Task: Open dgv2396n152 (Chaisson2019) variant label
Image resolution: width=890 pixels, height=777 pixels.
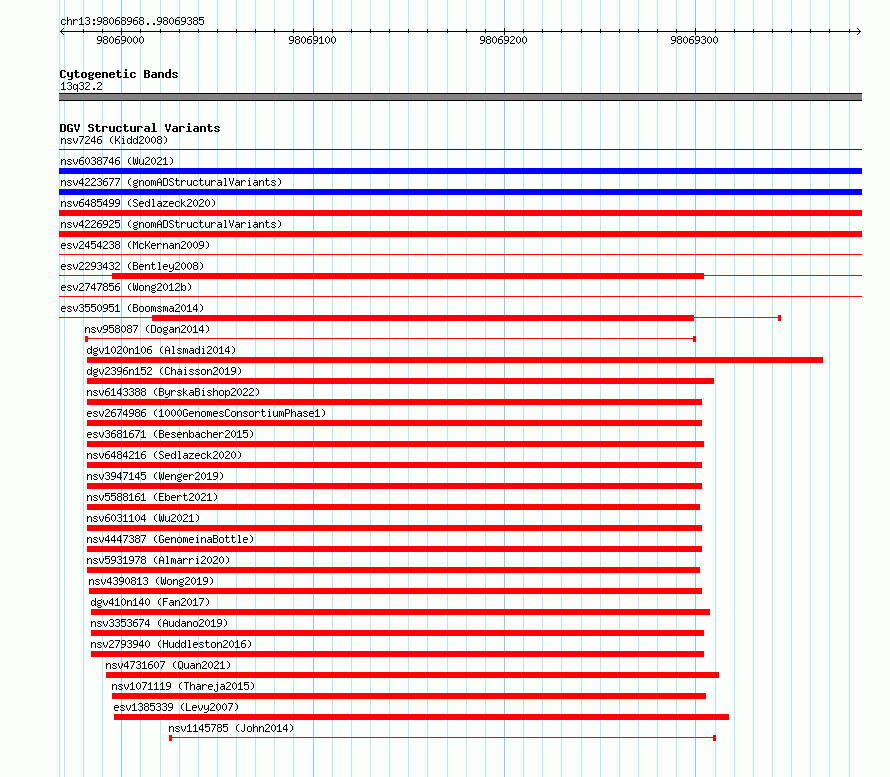Action: (164, 371)
